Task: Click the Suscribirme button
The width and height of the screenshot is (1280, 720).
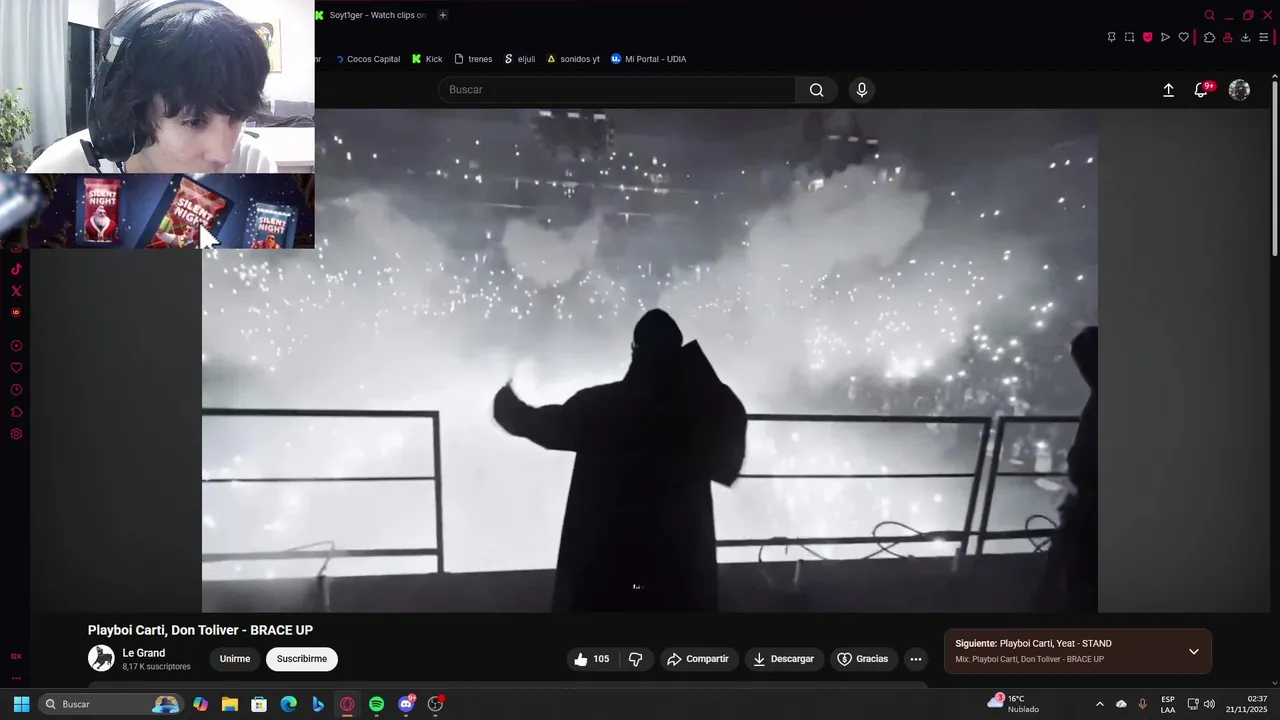Action: pos(302,659)
